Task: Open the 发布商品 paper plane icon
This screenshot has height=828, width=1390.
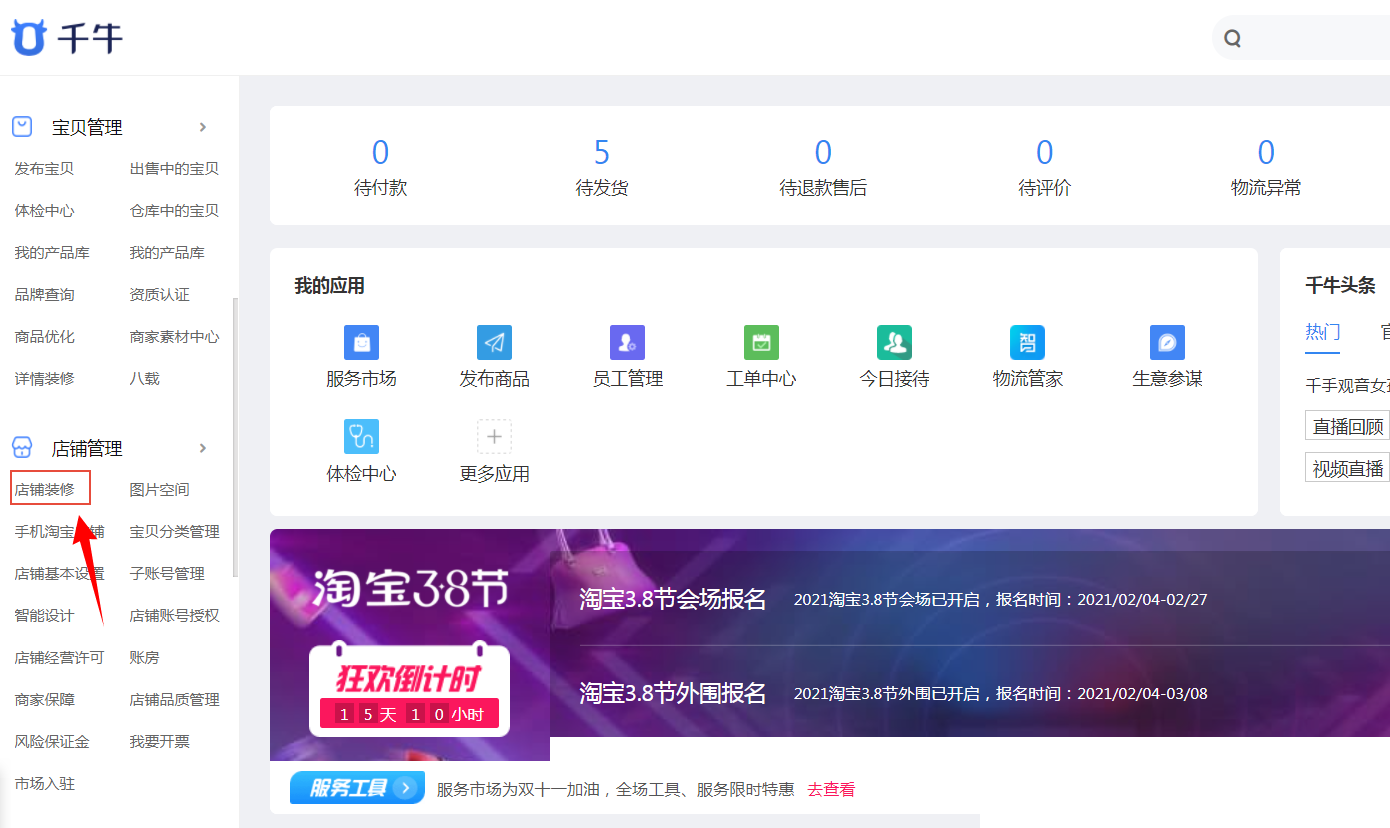Action: (x=494, y=342)
